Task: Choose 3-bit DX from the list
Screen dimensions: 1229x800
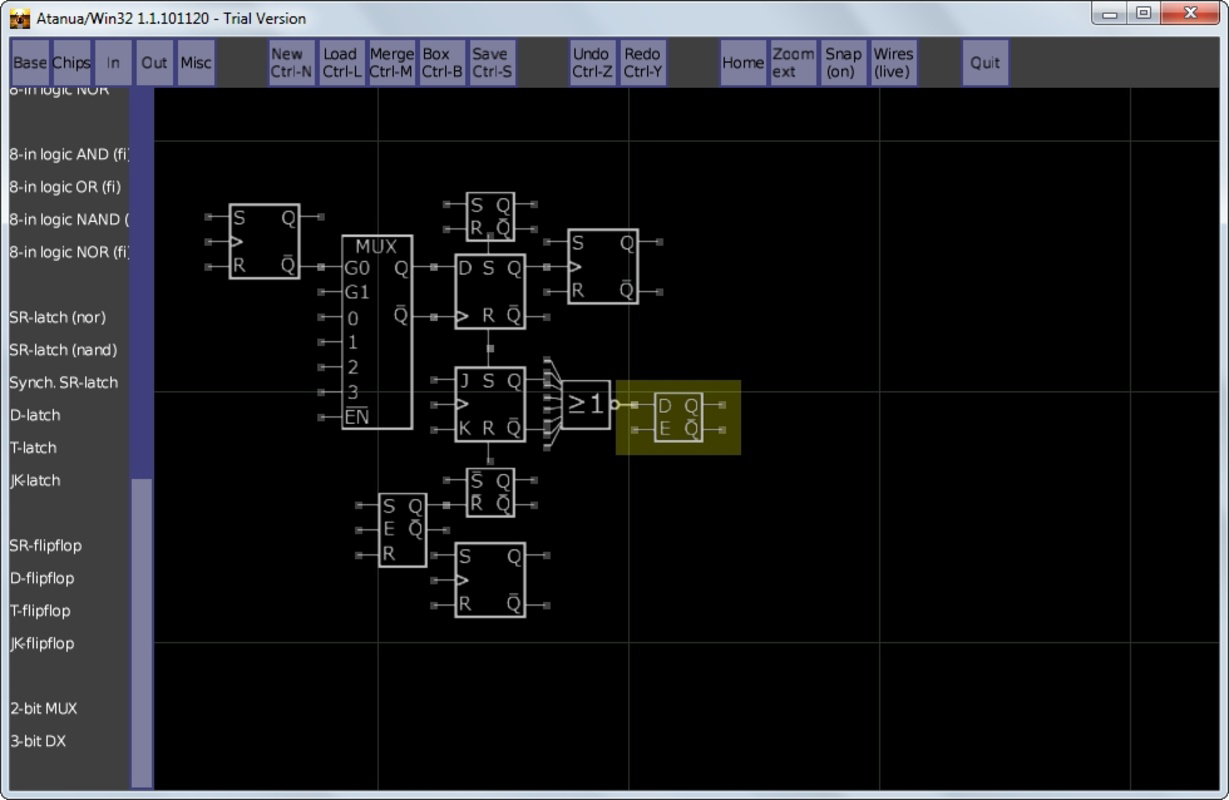Action: (38, 741)
